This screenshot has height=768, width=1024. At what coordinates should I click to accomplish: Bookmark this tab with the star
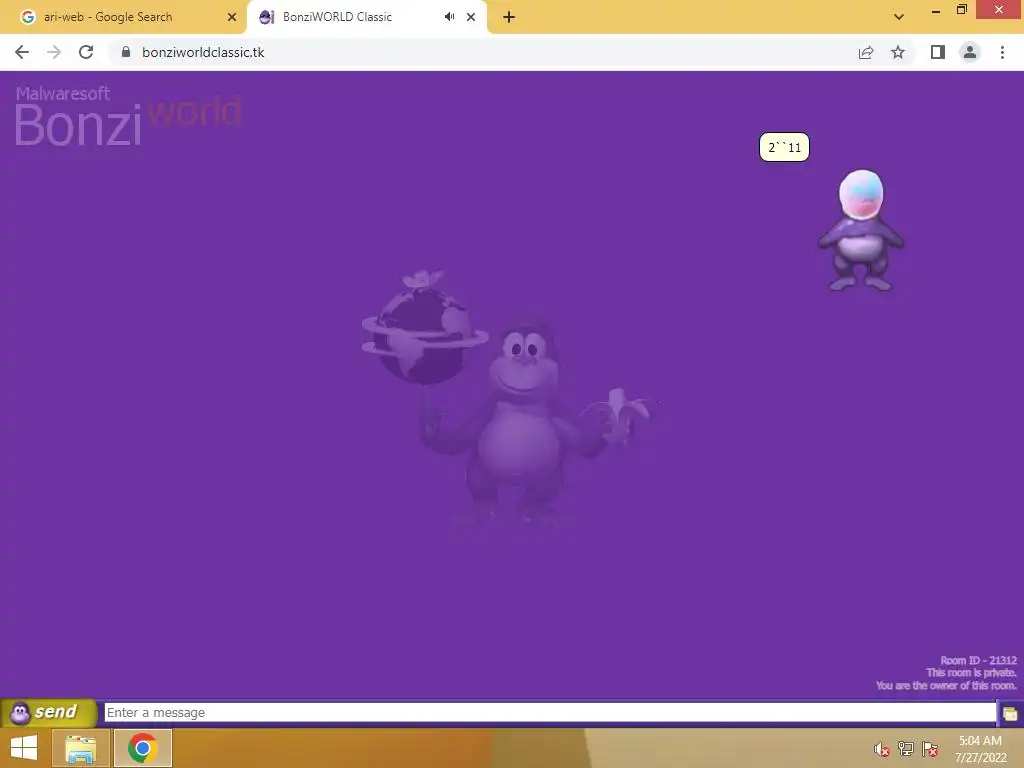[898, 52]
